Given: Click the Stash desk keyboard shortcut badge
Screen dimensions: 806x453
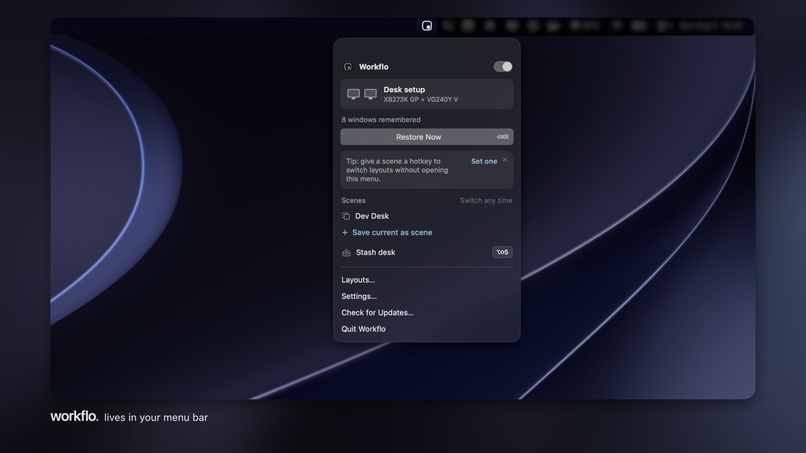Looking at the screenshot, I should pos(502,252).
